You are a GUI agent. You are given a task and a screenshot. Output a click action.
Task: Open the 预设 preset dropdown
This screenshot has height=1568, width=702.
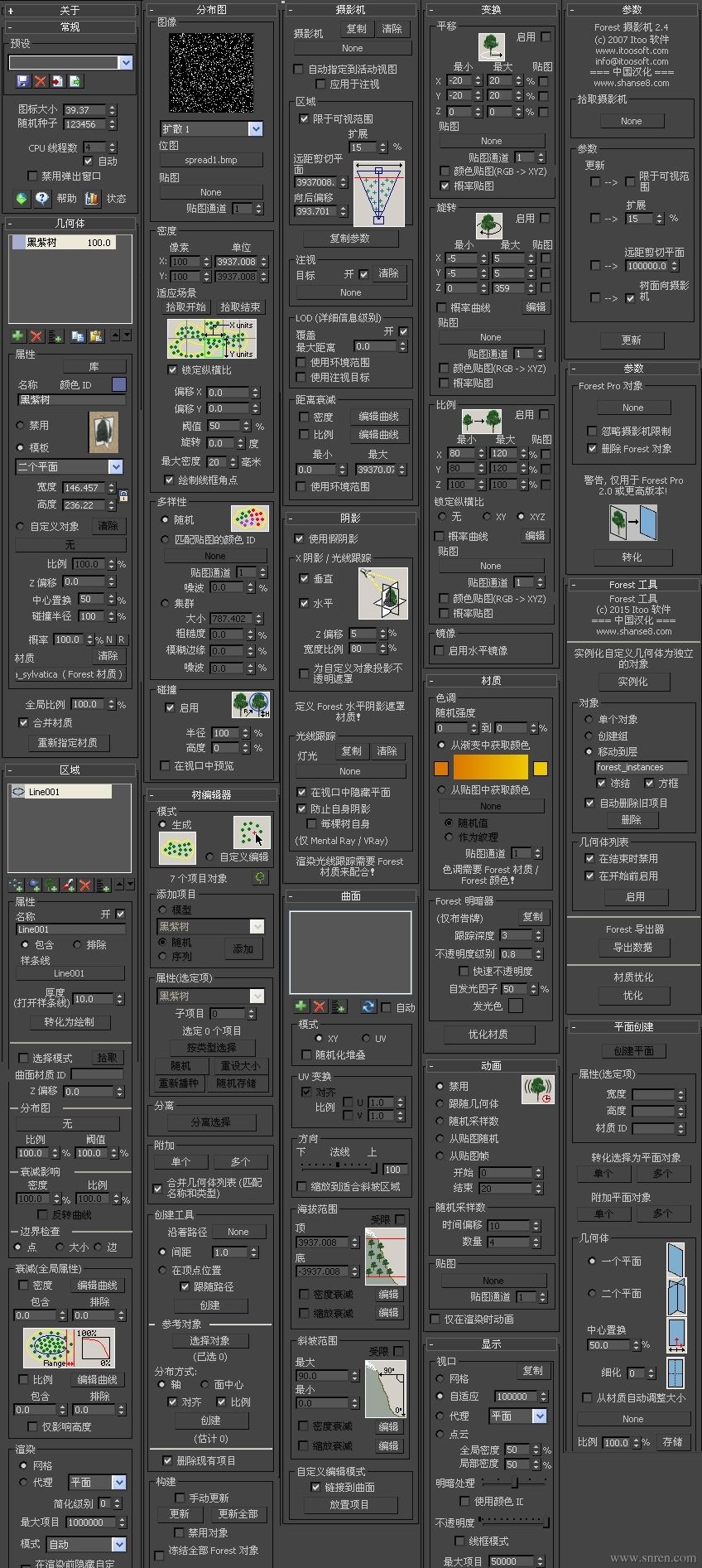coord(126,62)
